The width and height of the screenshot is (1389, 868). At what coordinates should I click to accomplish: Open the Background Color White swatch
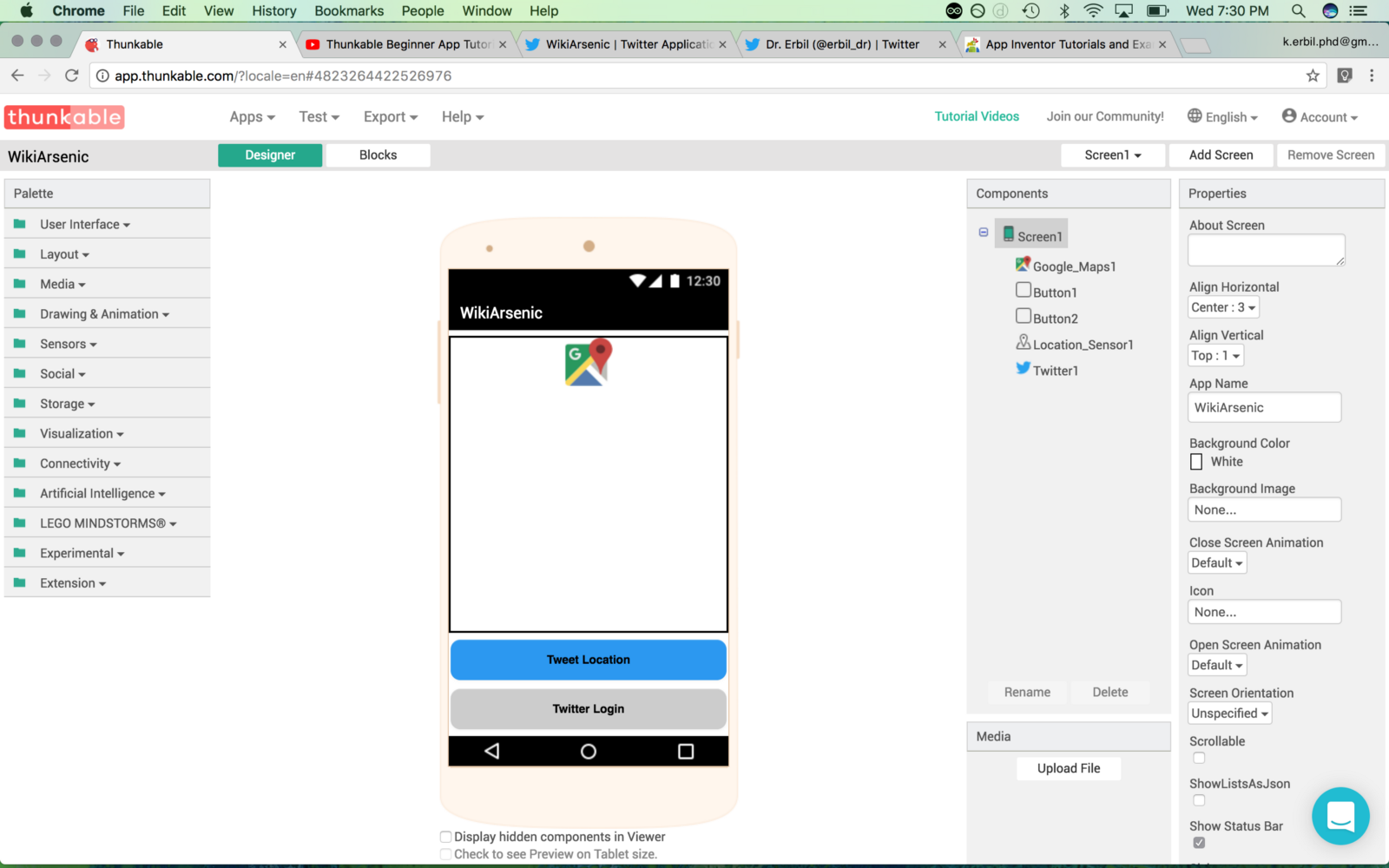[1196, 462]
